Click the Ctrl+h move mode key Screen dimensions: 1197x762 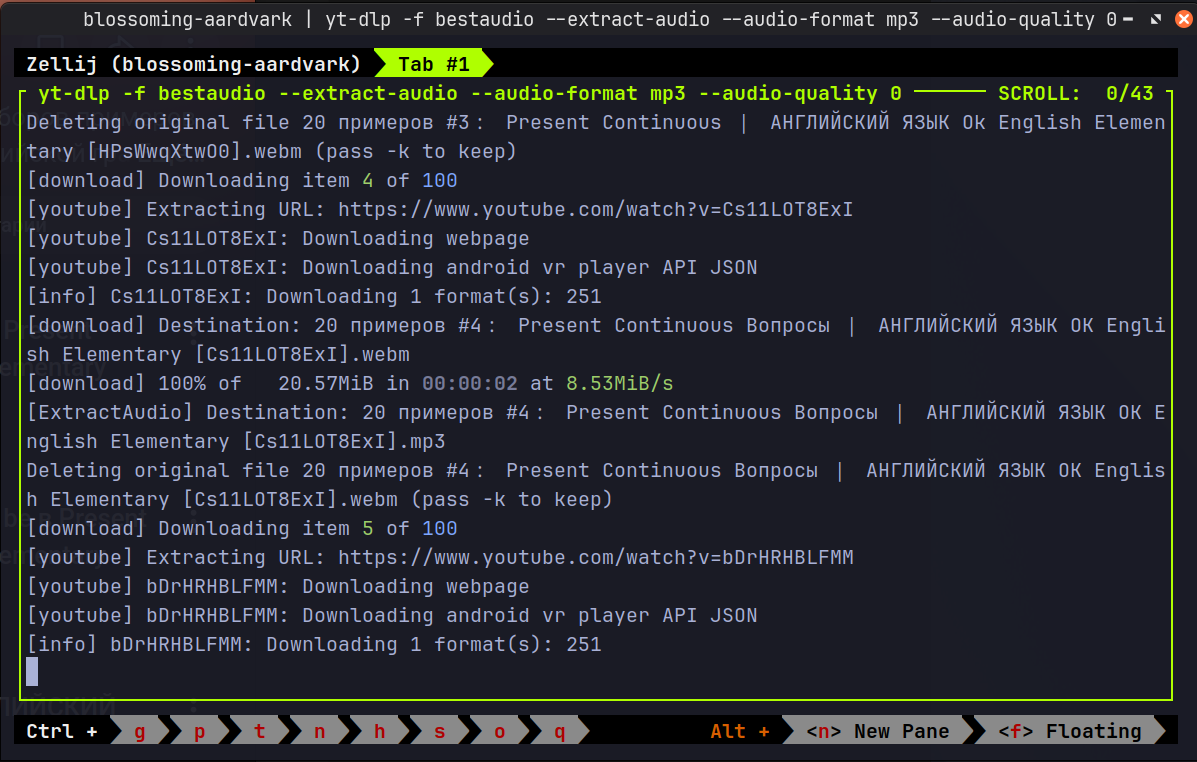click(x=379, y=731)
